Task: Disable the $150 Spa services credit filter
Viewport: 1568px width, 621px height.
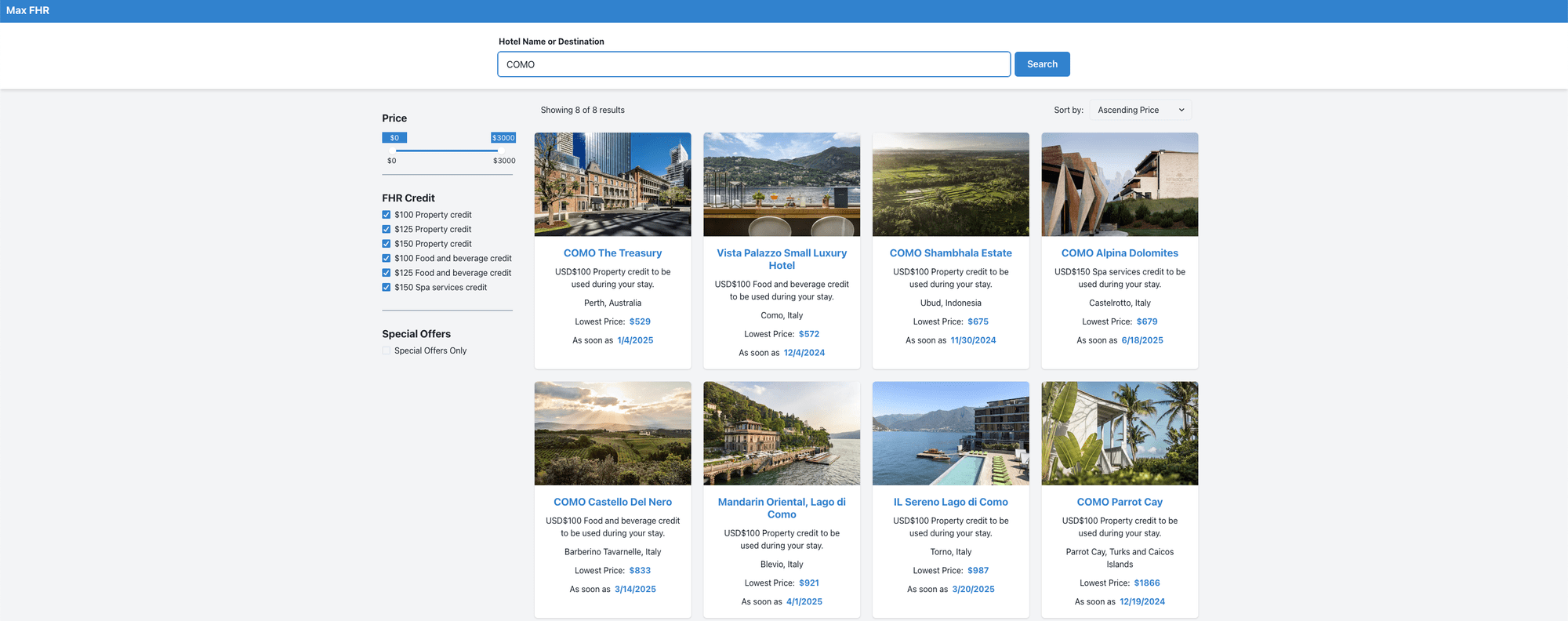Action: [x=387, y=287]
